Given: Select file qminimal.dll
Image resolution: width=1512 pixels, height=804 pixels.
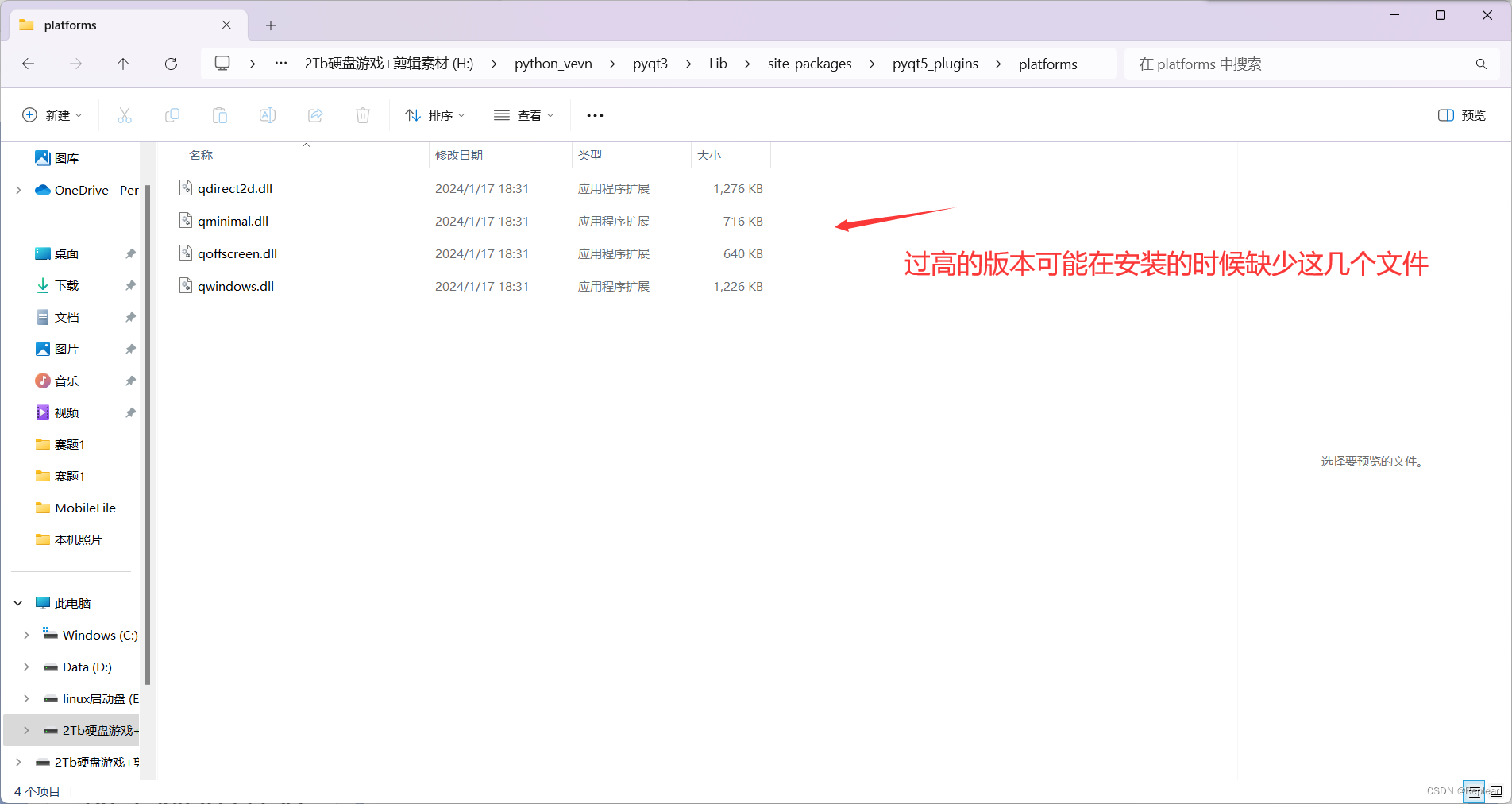Looking at the screenshot, I should point(233,221).
